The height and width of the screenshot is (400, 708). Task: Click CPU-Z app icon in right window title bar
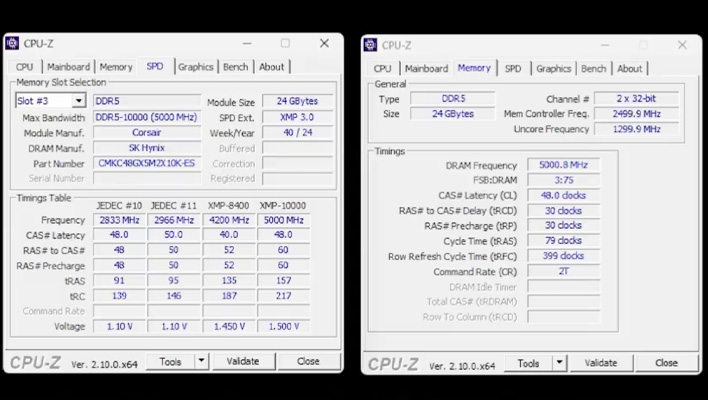click(370, 45)
